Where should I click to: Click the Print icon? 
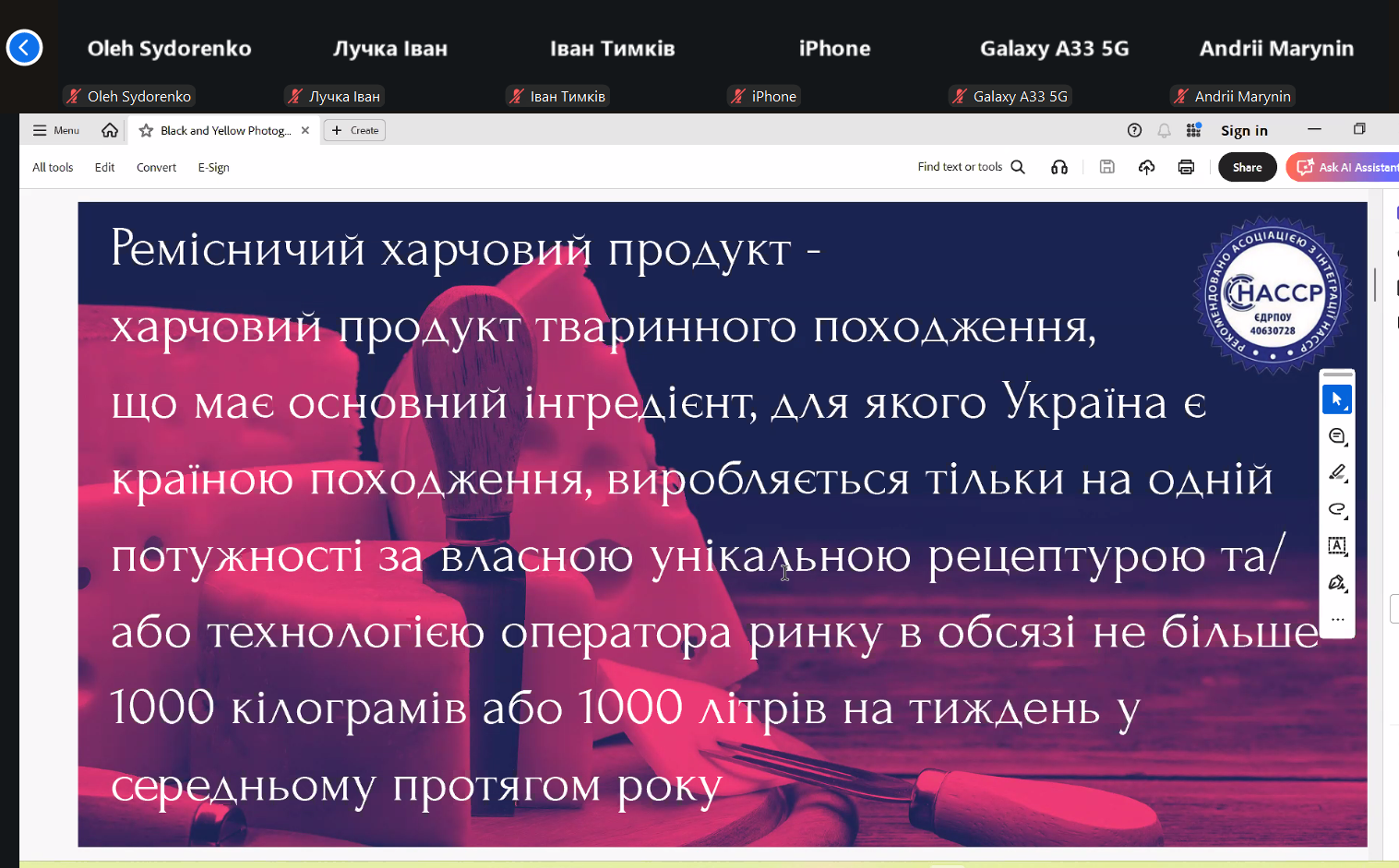click(1186, 167)
